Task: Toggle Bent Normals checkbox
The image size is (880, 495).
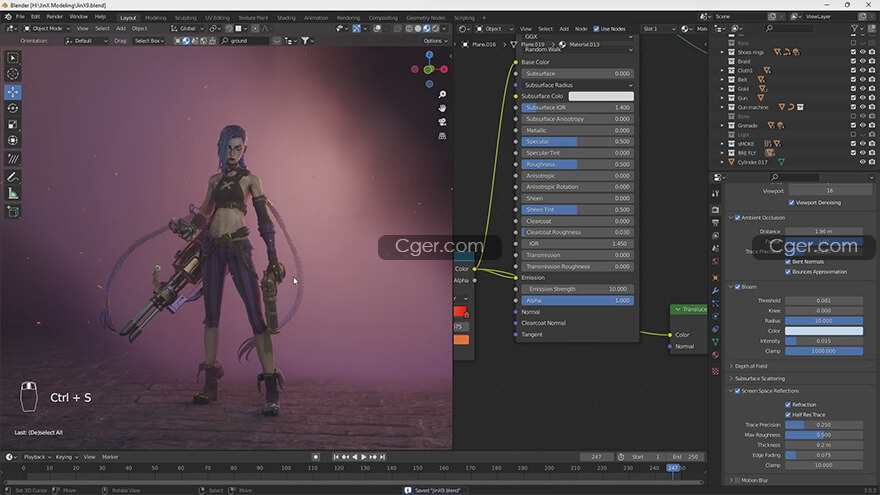Action: click(x=788, y=262)
